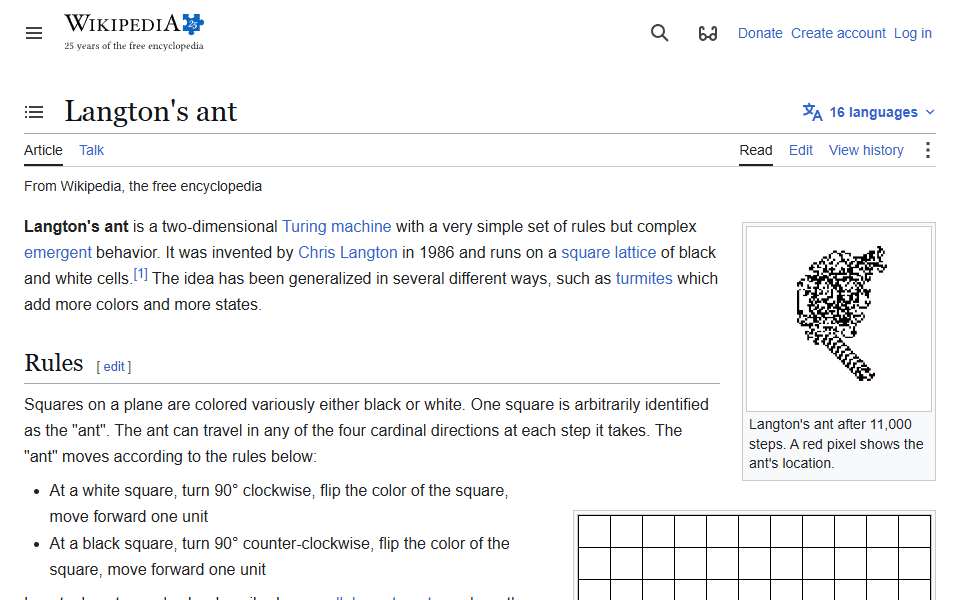Screen dimensions: 960x600
Task: Open the grid animation image
Action: click(x=754, y=557)
